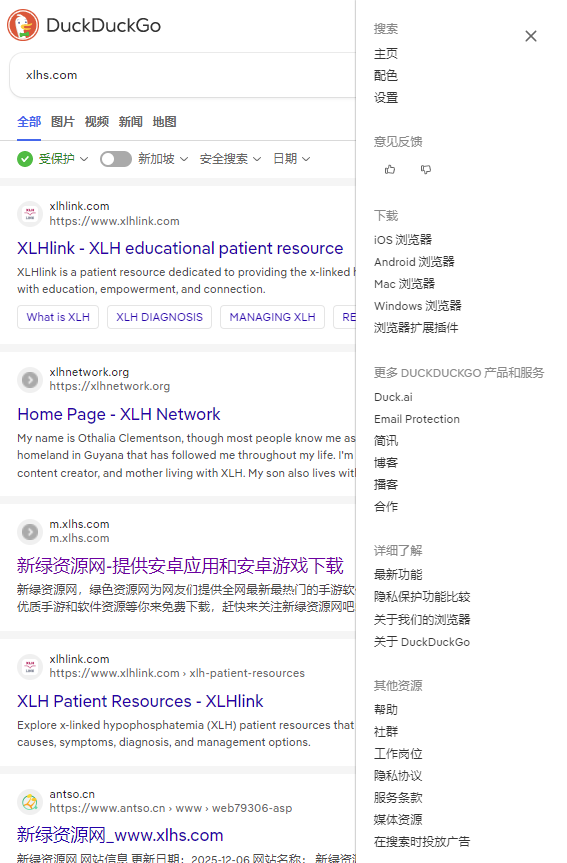Switch to the 地图 tab

(165, 122)
